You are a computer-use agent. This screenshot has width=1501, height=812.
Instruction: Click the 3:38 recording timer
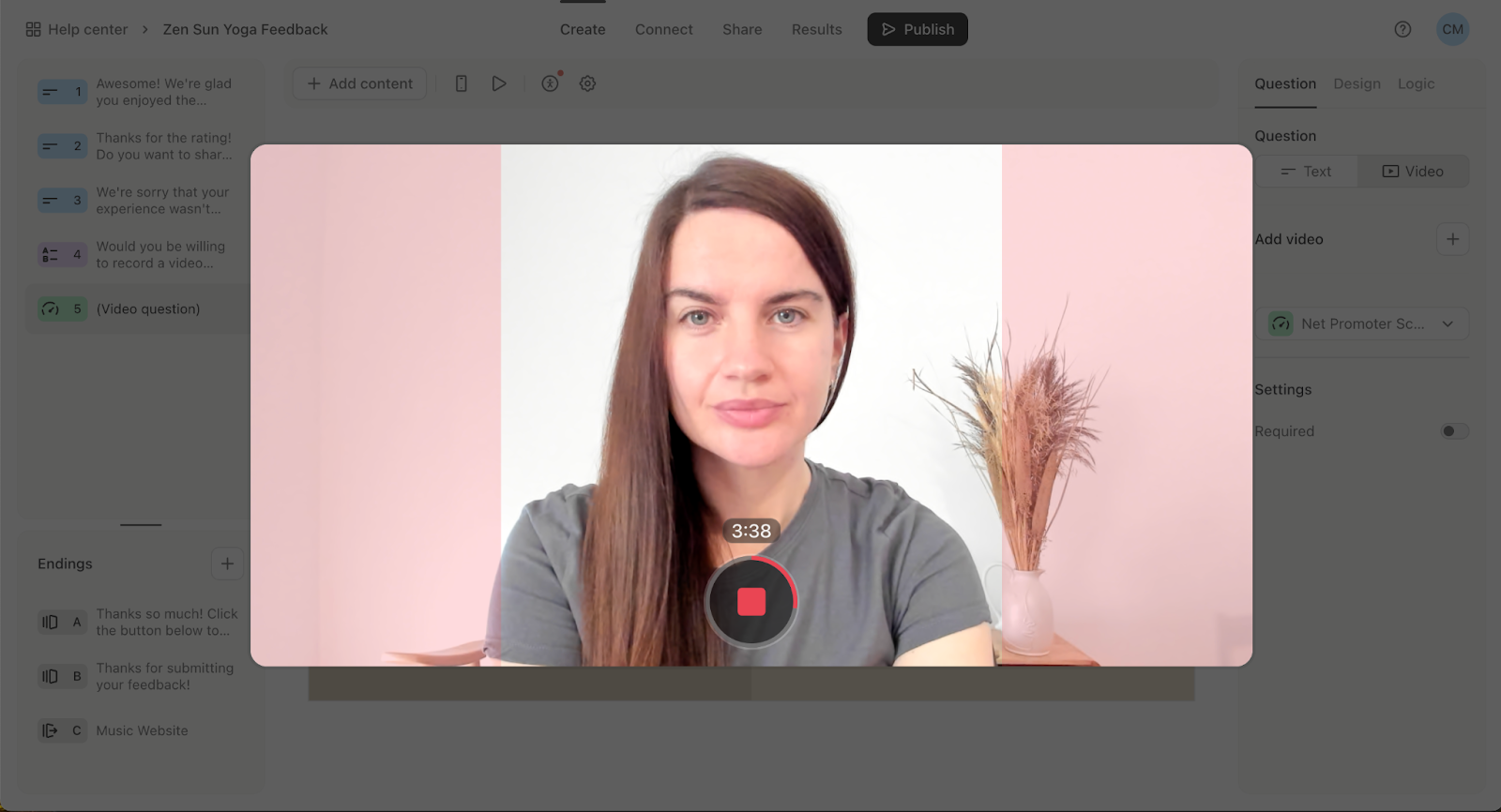pos(751,531)
